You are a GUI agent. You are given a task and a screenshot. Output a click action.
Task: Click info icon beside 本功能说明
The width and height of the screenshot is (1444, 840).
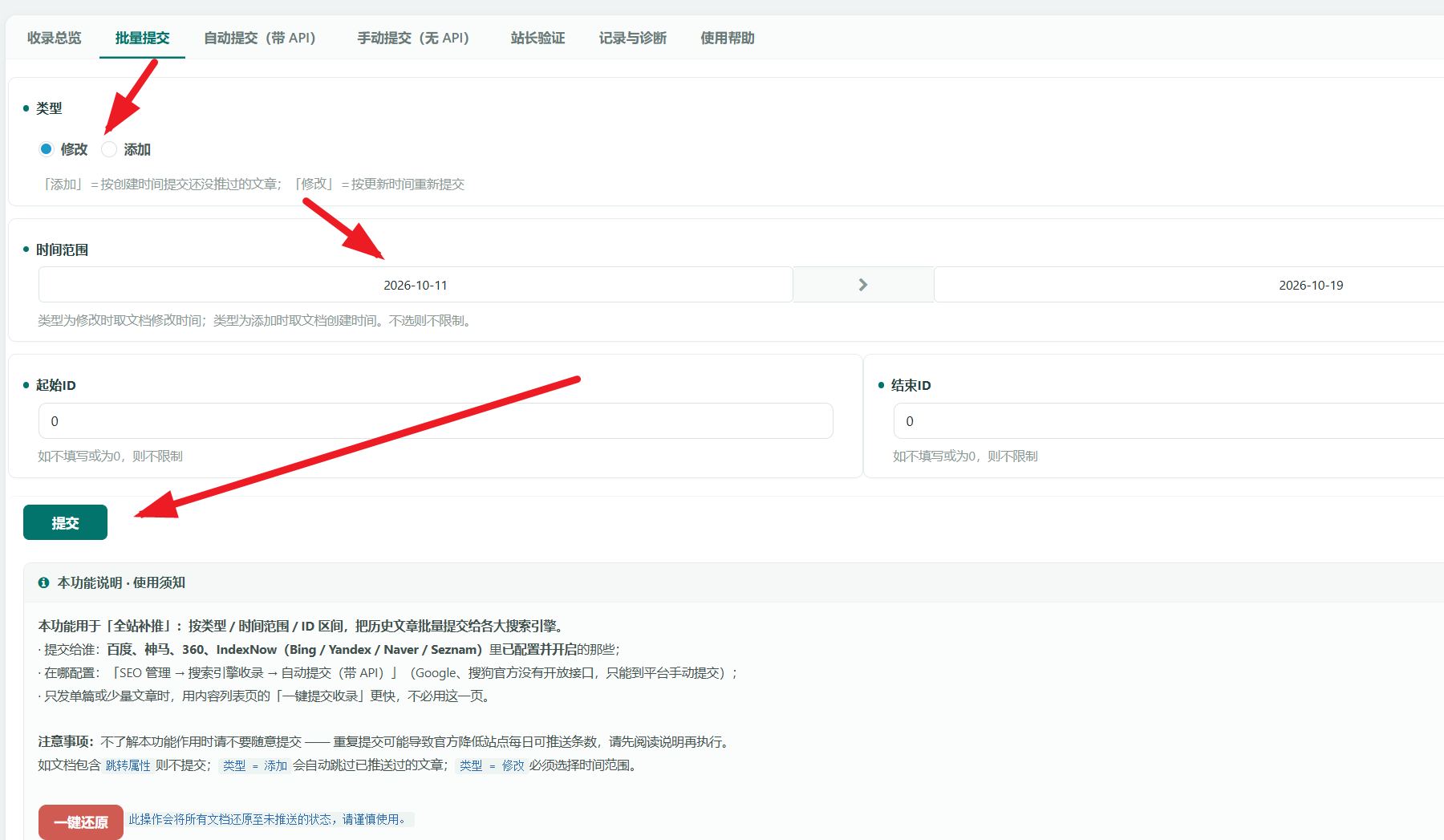[43, 583]
